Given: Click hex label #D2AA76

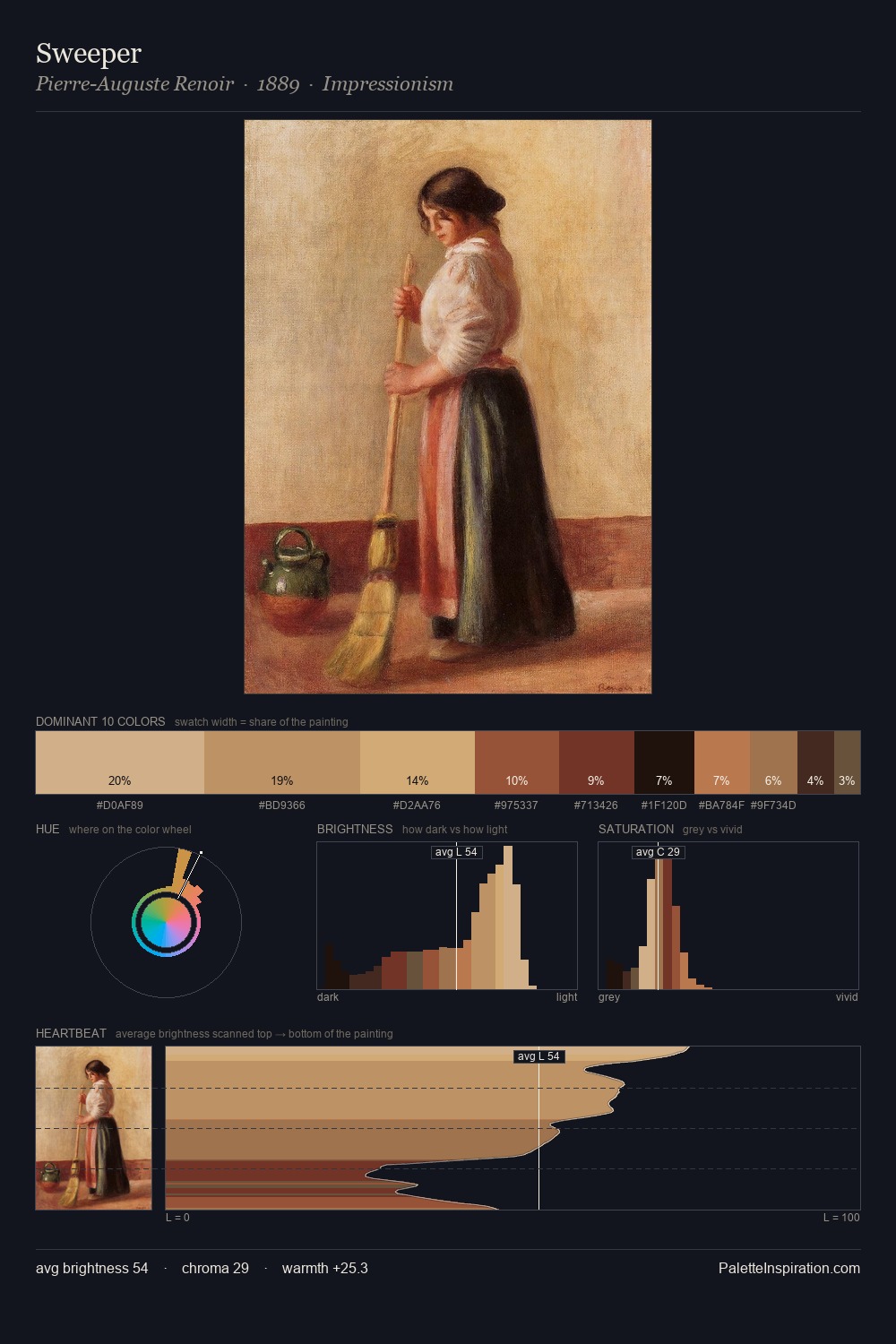Looking at the screenshot, I should [x=418, y=806].
